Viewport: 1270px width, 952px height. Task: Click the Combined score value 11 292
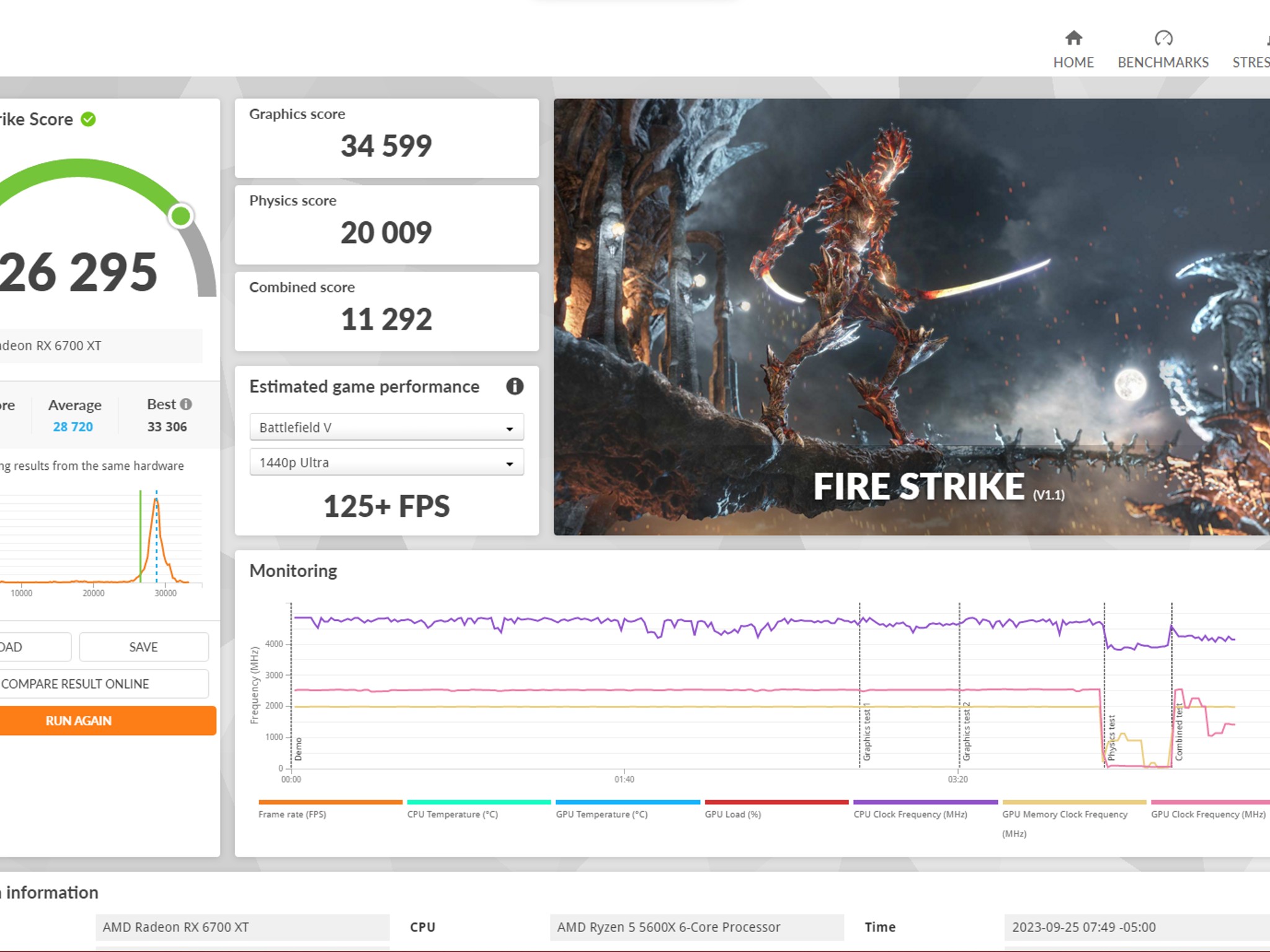pos(386,320)
